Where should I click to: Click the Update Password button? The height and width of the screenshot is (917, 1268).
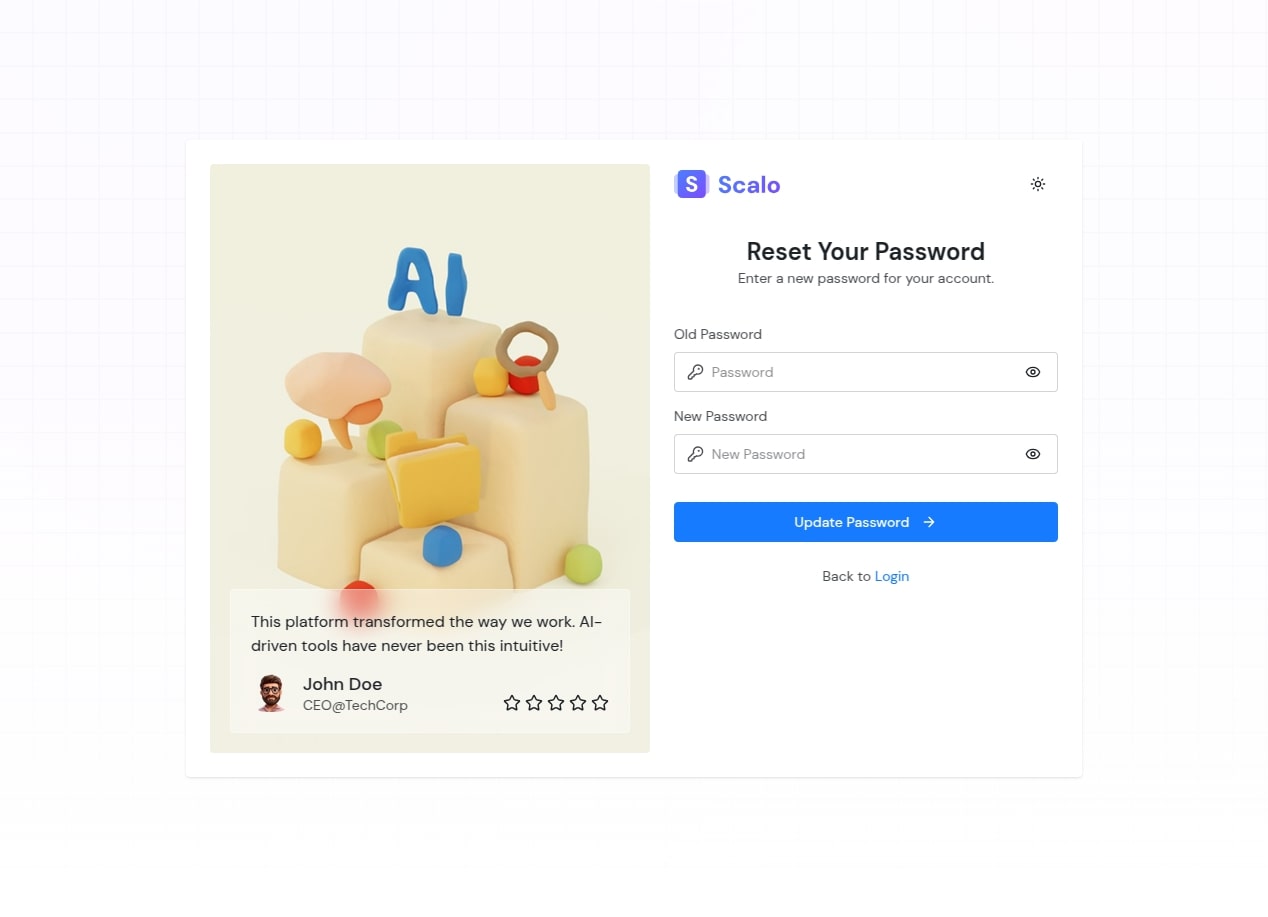tap(866, 522)
